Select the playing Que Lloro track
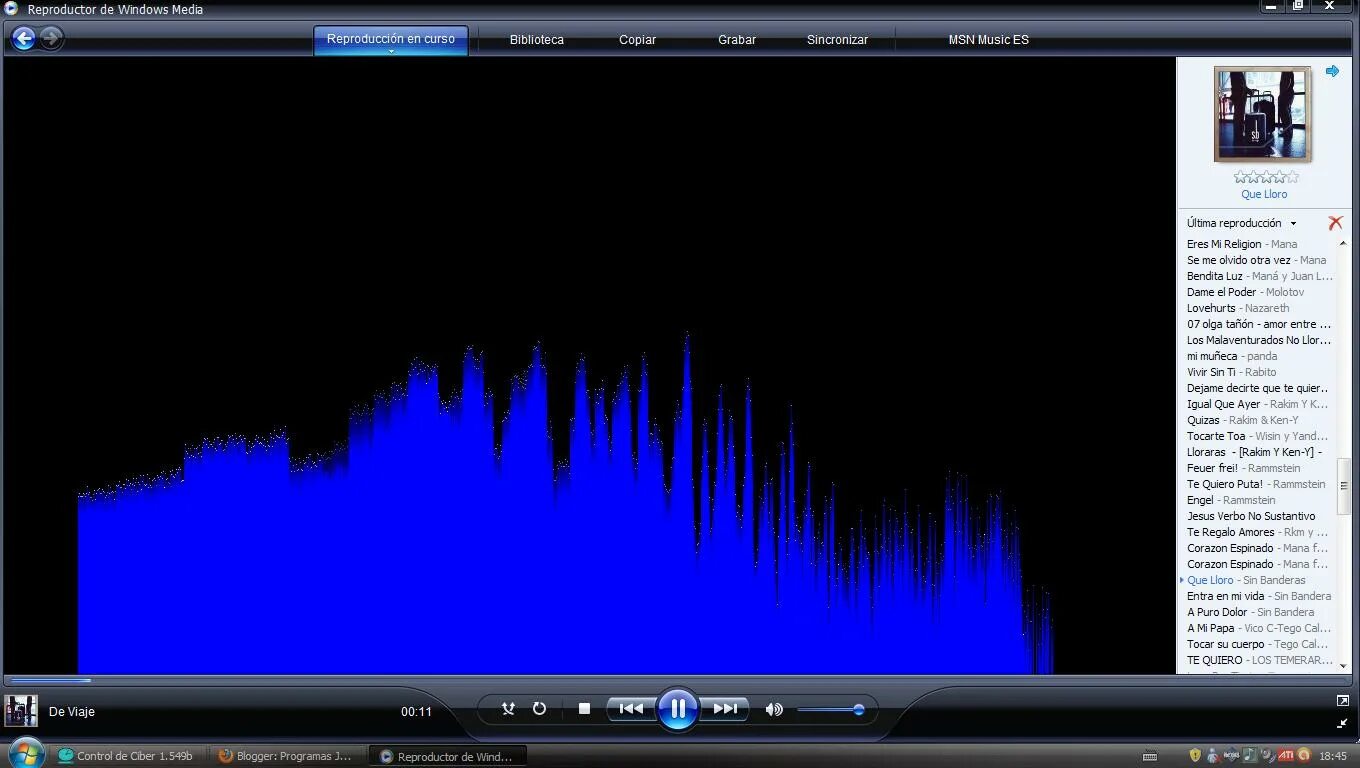Image resolution: width=1360 pixels, height=768 pixels. pyautogui.click(x=1260, y=580)
